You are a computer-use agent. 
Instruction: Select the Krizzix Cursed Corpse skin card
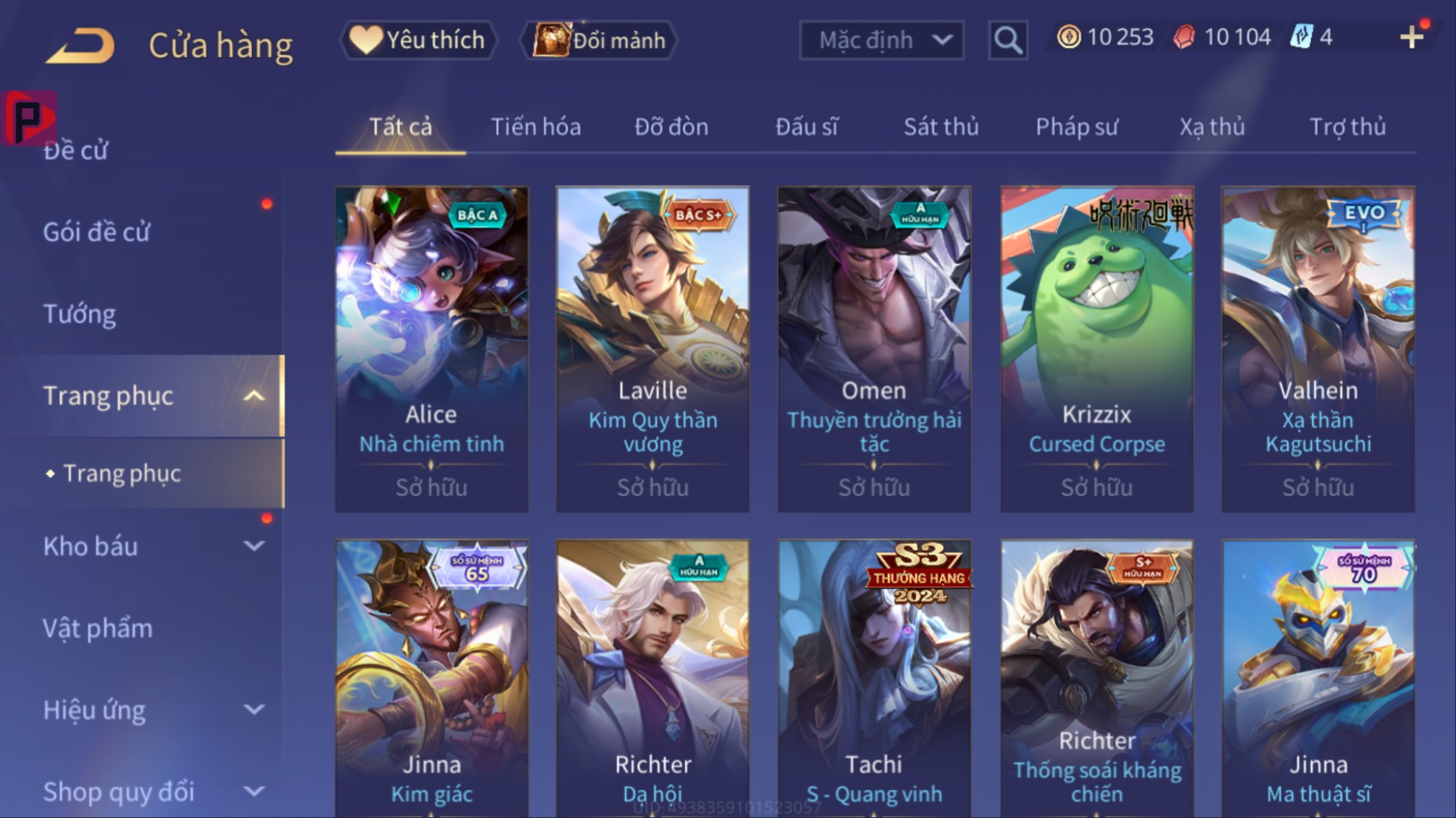1097,349
